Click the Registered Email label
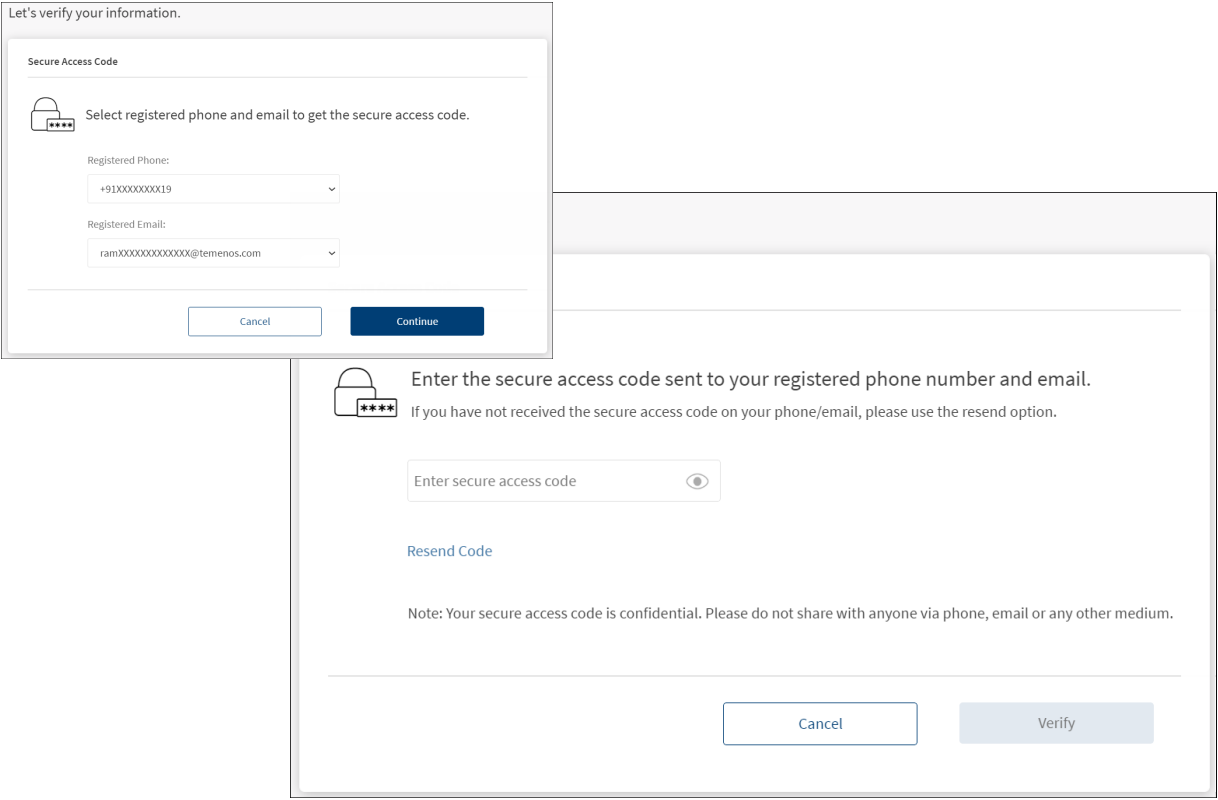 [126, 225]
